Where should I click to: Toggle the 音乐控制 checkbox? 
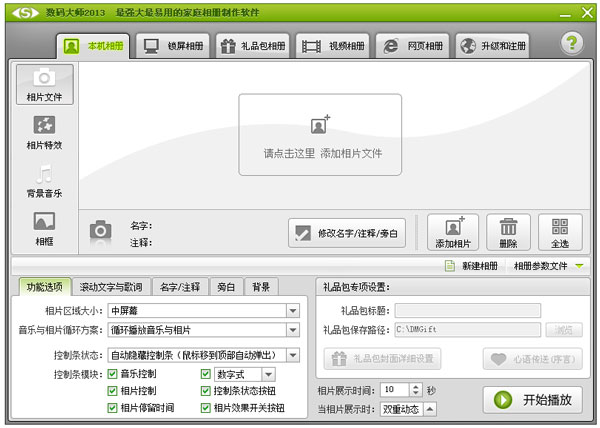112,374
